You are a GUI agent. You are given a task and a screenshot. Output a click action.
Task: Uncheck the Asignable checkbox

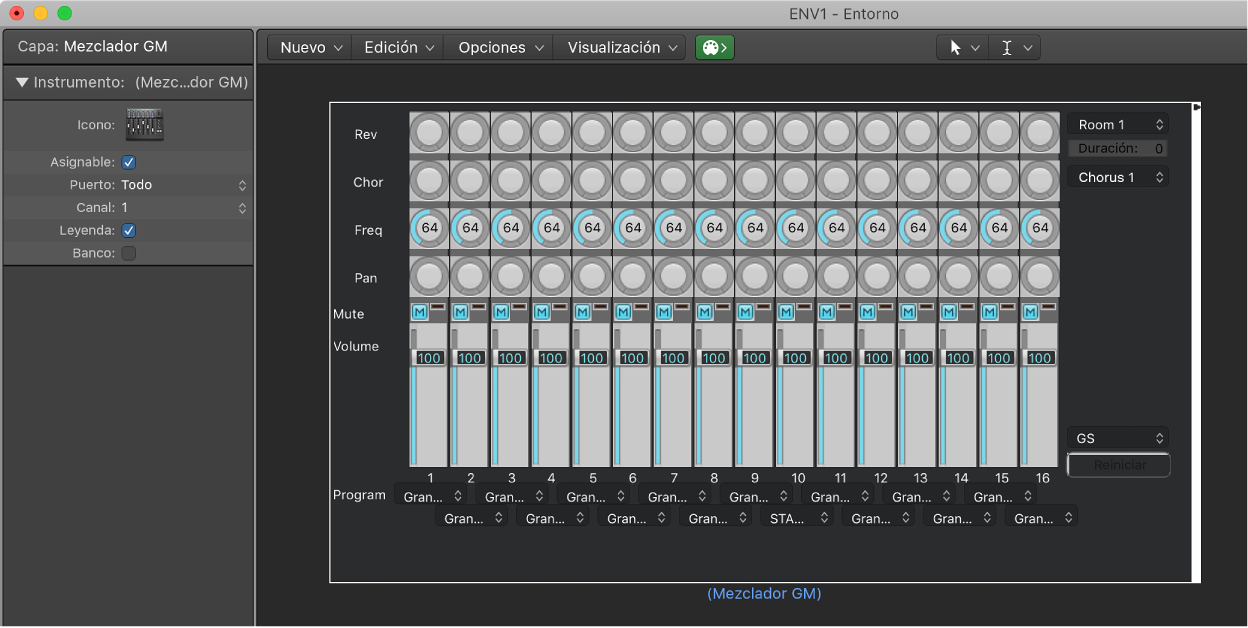(129, 162)
